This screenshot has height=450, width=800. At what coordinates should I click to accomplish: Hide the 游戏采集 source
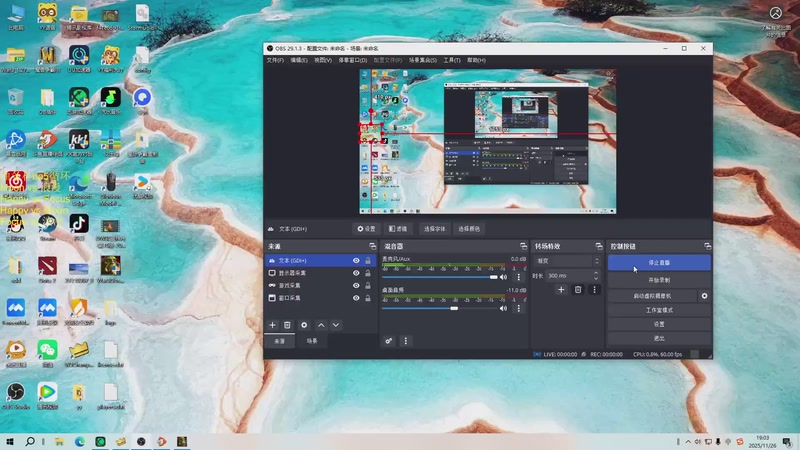click(x=356, y=285)
